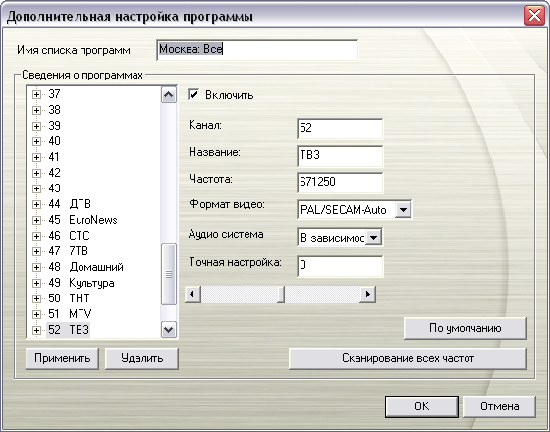
Task: Click the По умолчанию button
Action: tap(465, 328)
